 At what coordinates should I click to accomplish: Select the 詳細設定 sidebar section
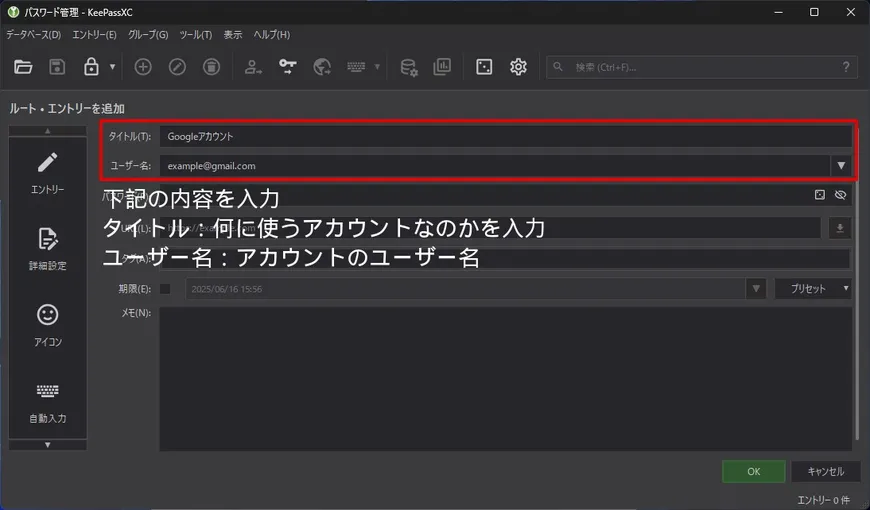pyautogui.click(x=48, y=249)
